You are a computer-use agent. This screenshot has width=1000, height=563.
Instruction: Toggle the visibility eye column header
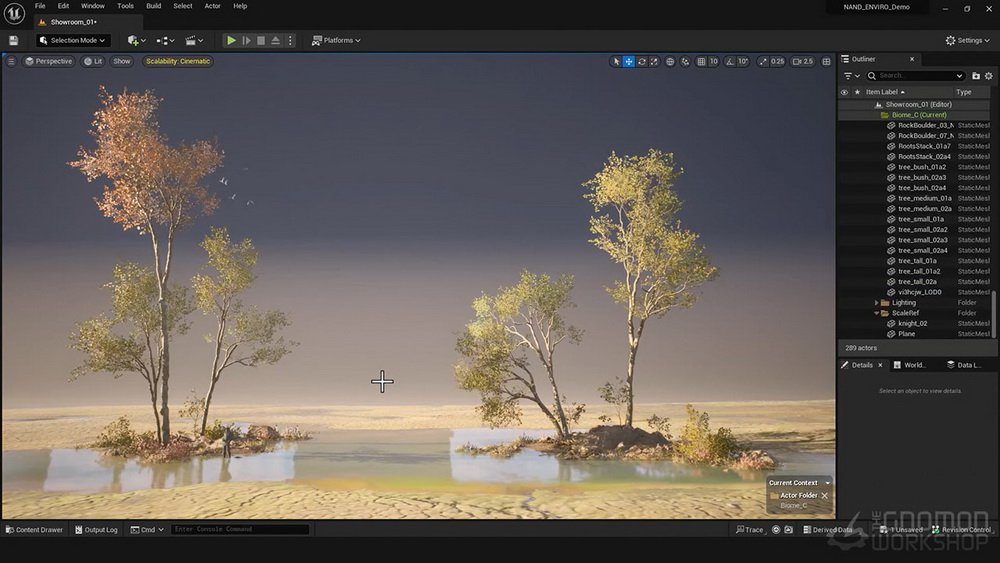pyautogui.click(x=844, y=92)
